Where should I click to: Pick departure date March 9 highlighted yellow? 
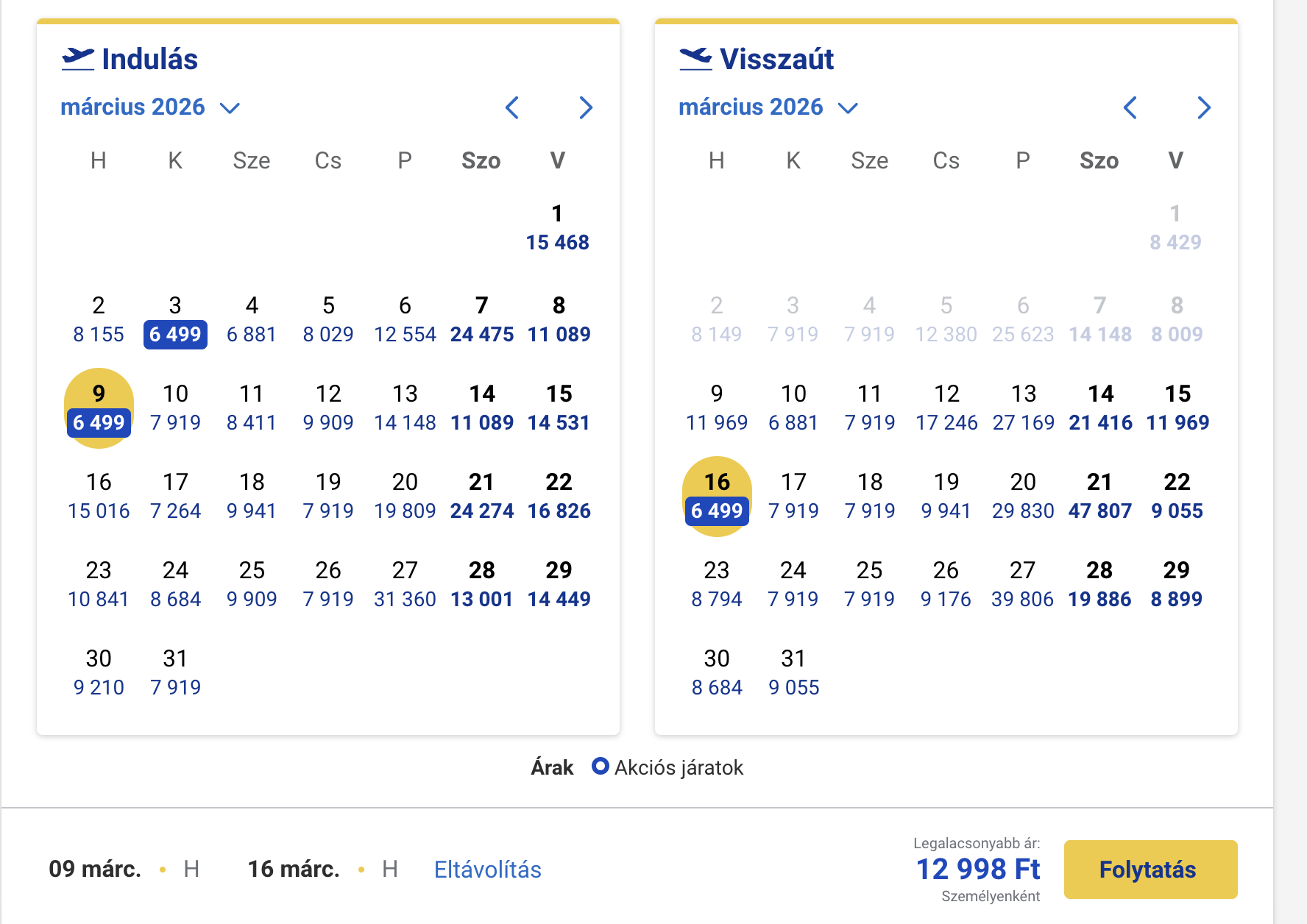[99, 408]
